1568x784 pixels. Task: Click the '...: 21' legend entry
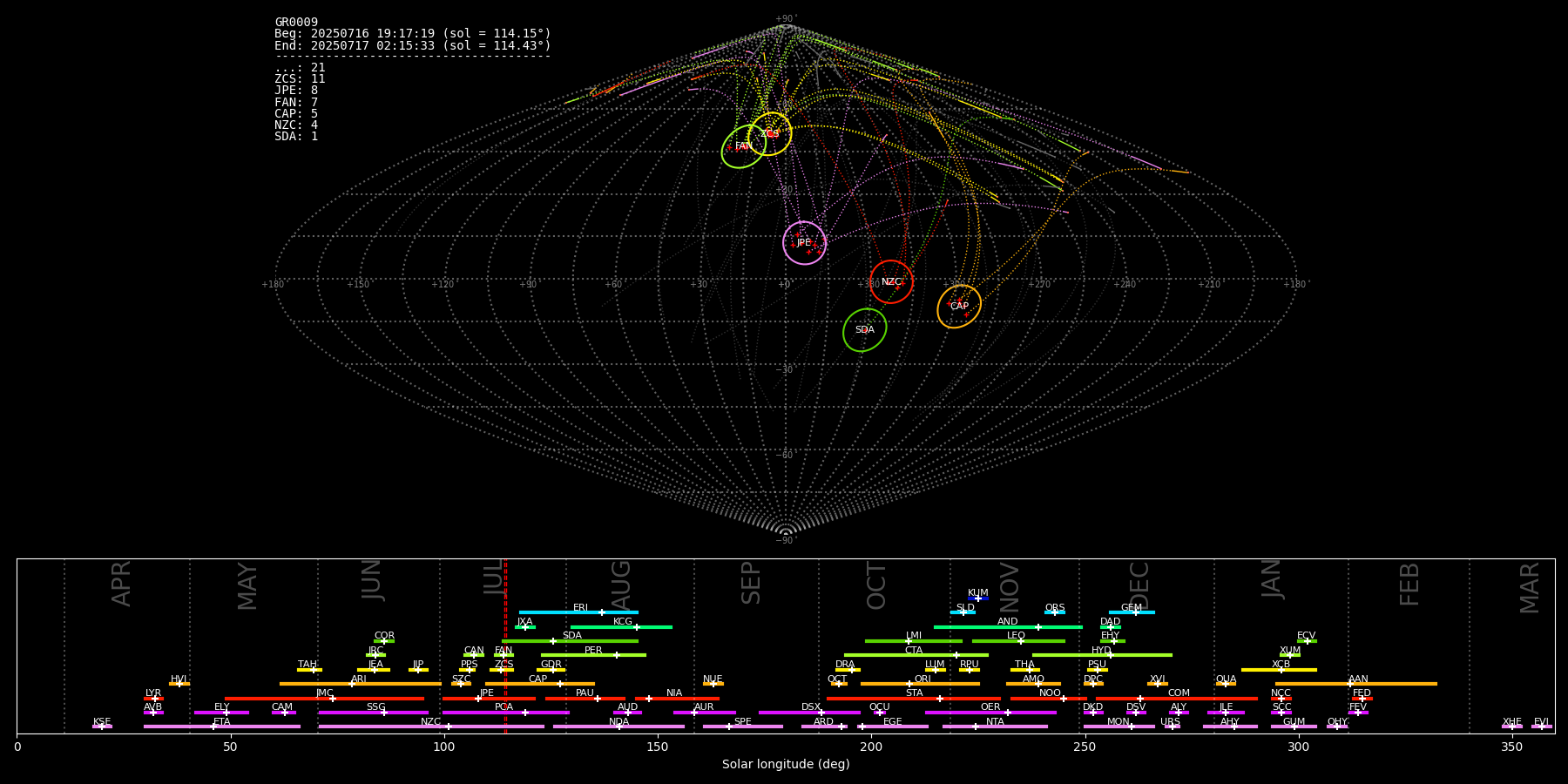(x=300, y=68)
